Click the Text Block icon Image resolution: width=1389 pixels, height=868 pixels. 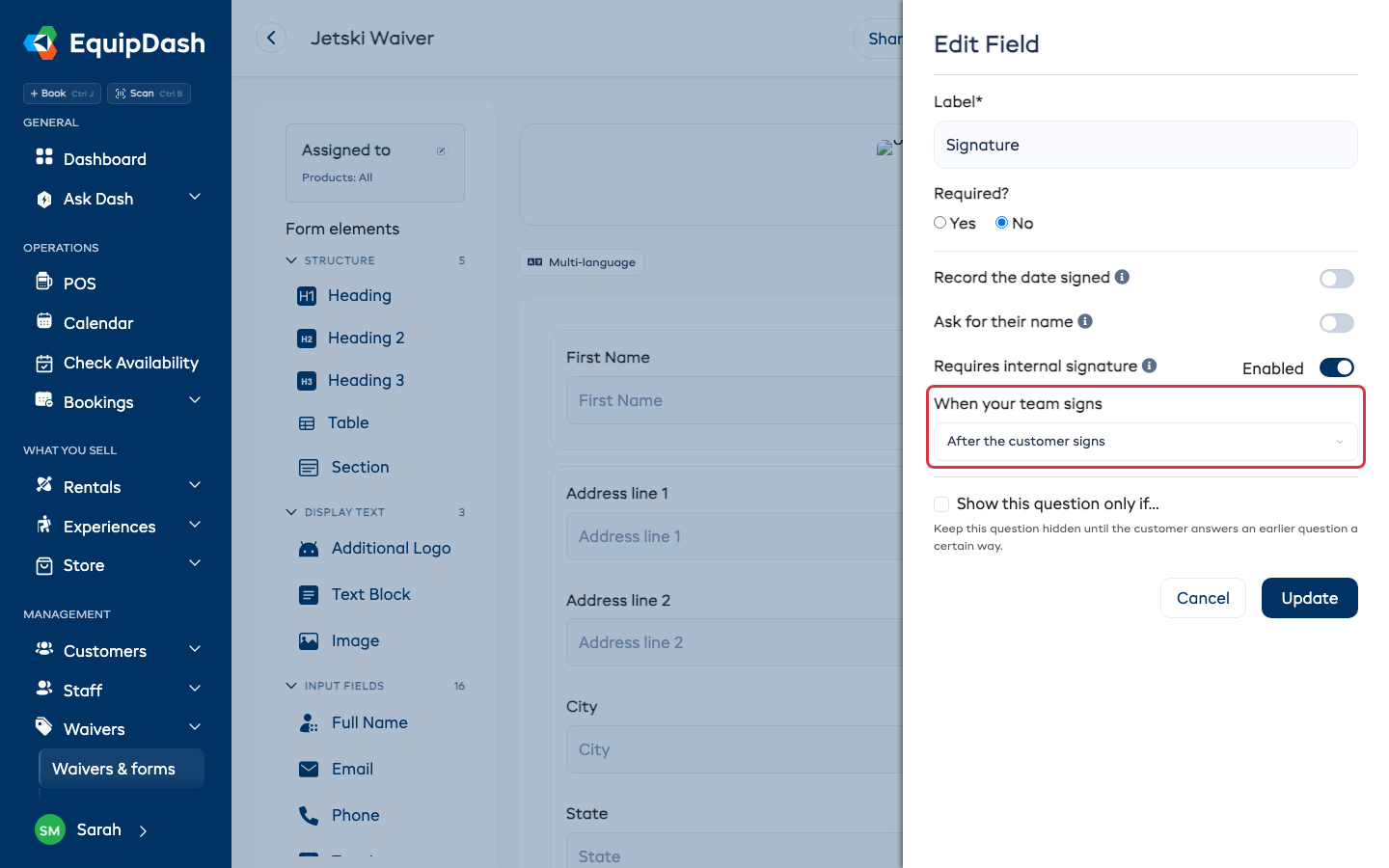pyautogui.click(x=309, y=595)
